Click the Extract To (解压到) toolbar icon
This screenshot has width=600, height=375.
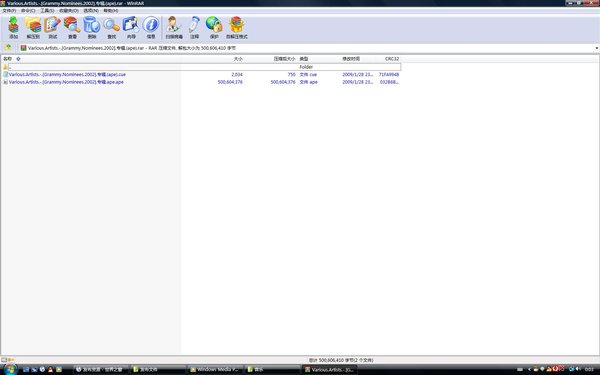[x=33, y=28]
